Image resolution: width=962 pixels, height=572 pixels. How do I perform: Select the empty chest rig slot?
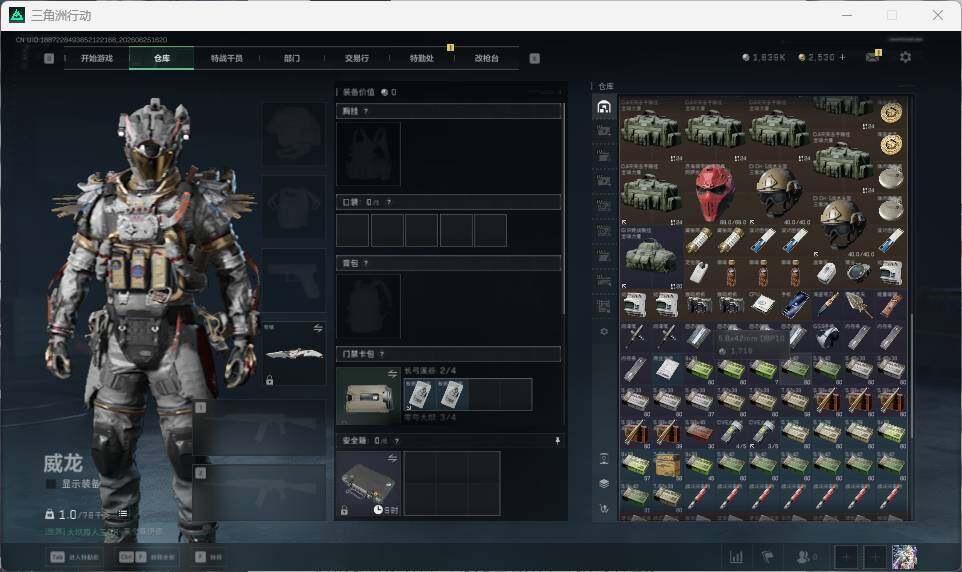[368, 153]
